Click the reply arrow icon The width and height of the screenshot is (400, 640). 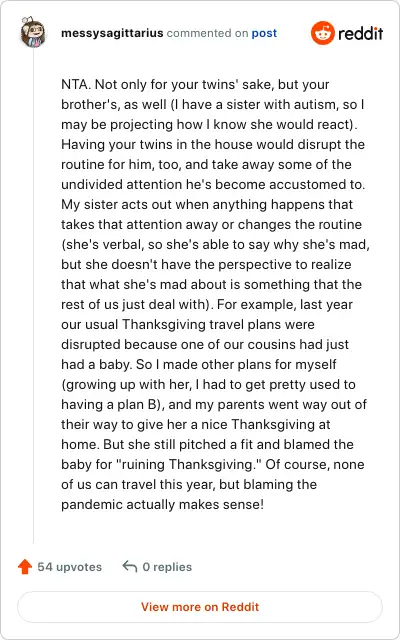click(129, 567)
